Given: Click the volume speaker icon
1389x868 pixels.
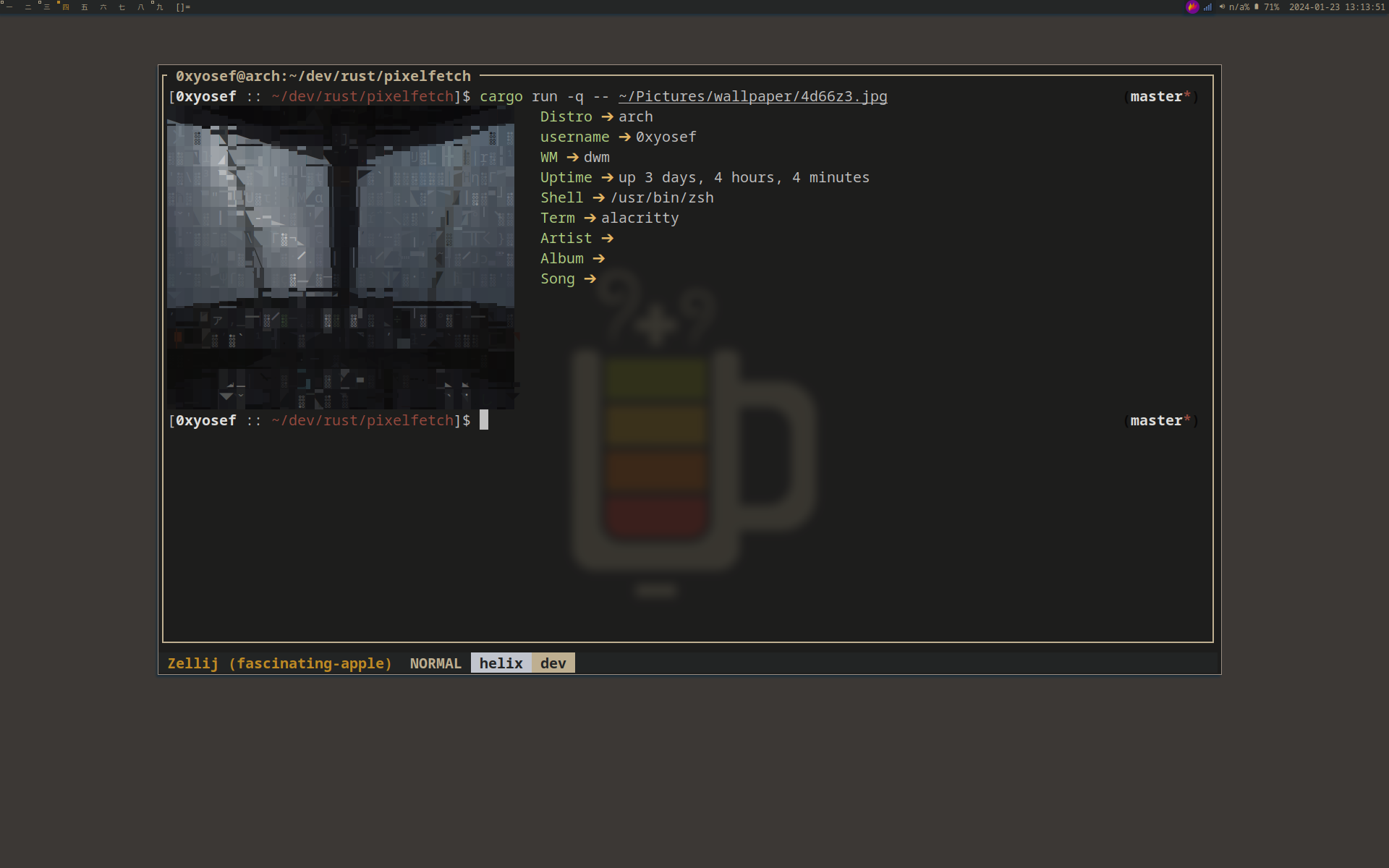Looking at the screenshot, I should [1222, 7].
